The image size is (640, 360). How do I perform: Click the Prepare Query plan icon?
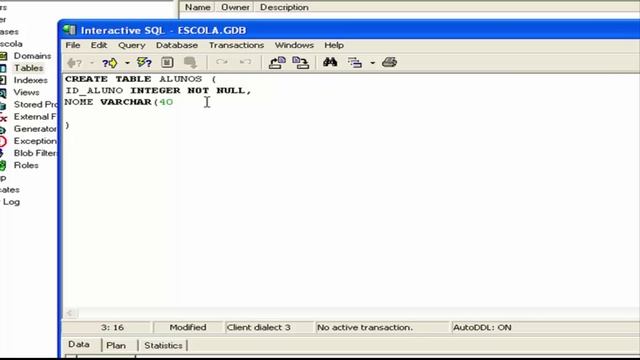point(167,62)
